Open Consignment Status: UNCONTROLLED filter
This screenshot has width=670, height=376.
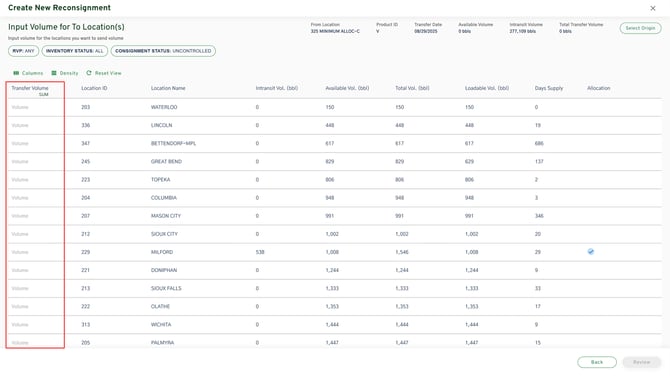pos(163,51)
